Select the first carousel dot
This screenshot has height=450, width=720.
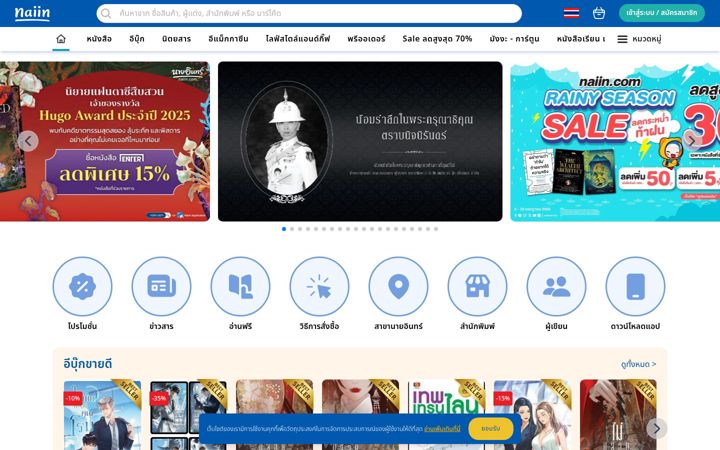[x=284, y=229]
